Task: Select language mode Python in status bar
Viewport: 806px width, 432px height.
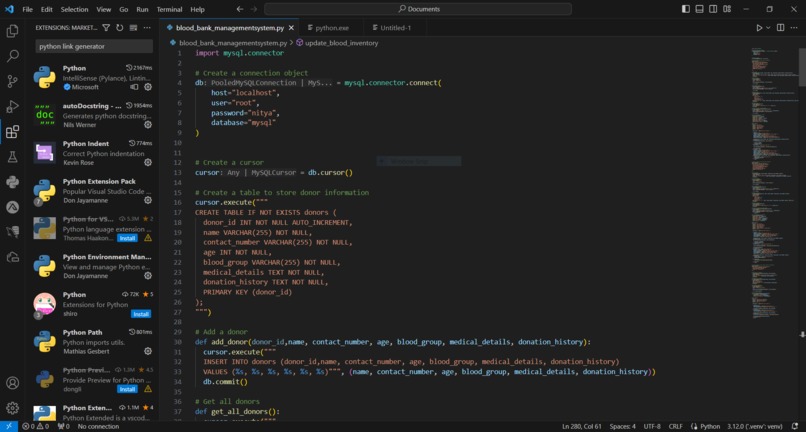Action: coord(710,426)
